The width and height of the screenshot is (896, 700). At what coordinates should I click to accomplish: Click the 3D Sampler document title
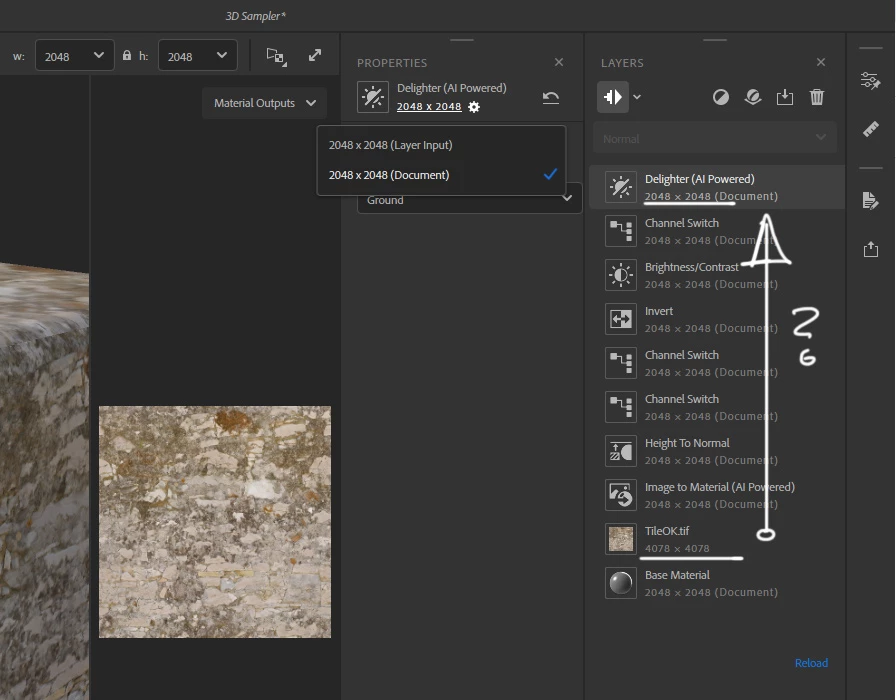coord(255,16)
